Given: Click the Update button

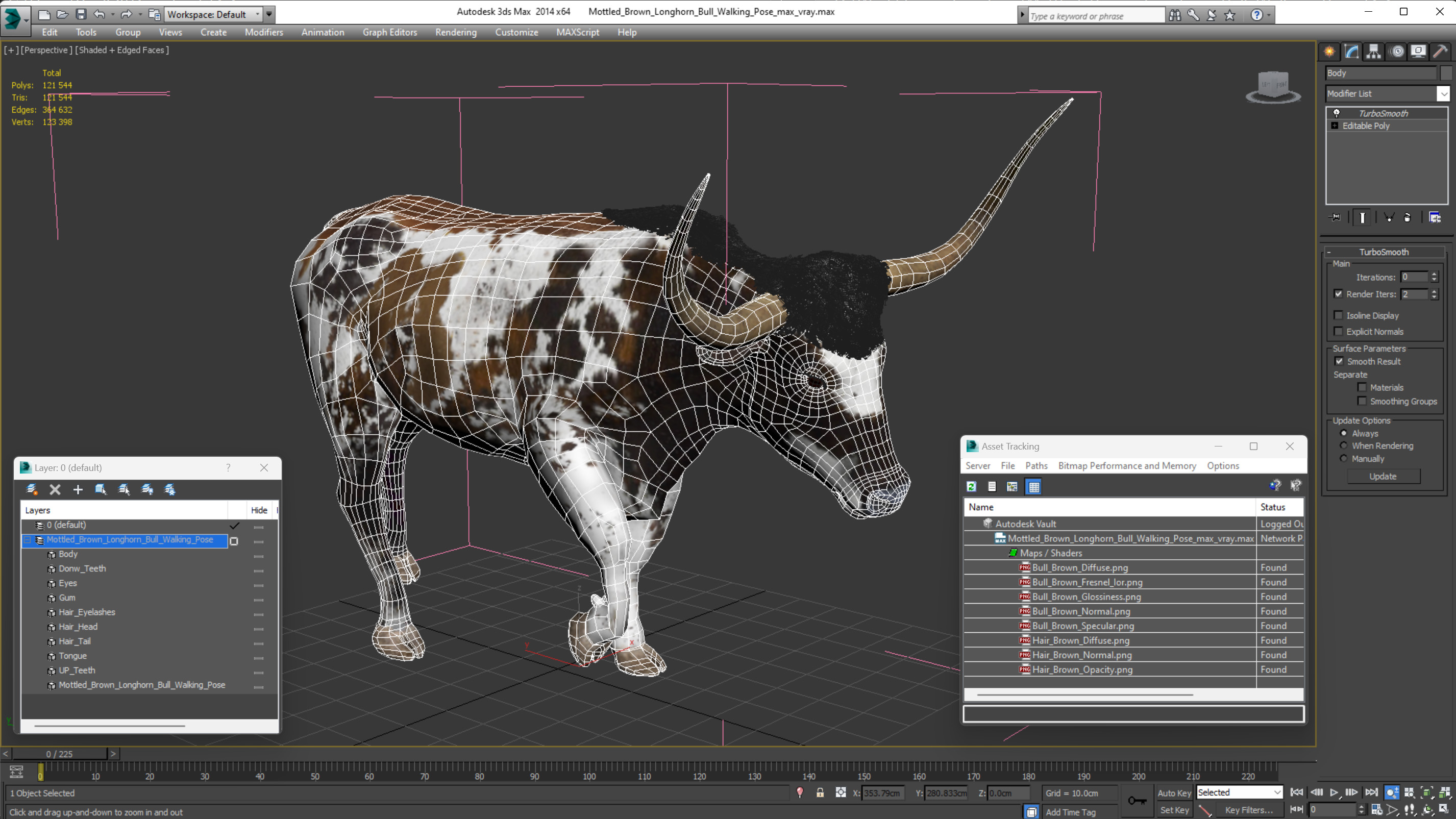Looking at the screenshot, I should [1383, 477].
